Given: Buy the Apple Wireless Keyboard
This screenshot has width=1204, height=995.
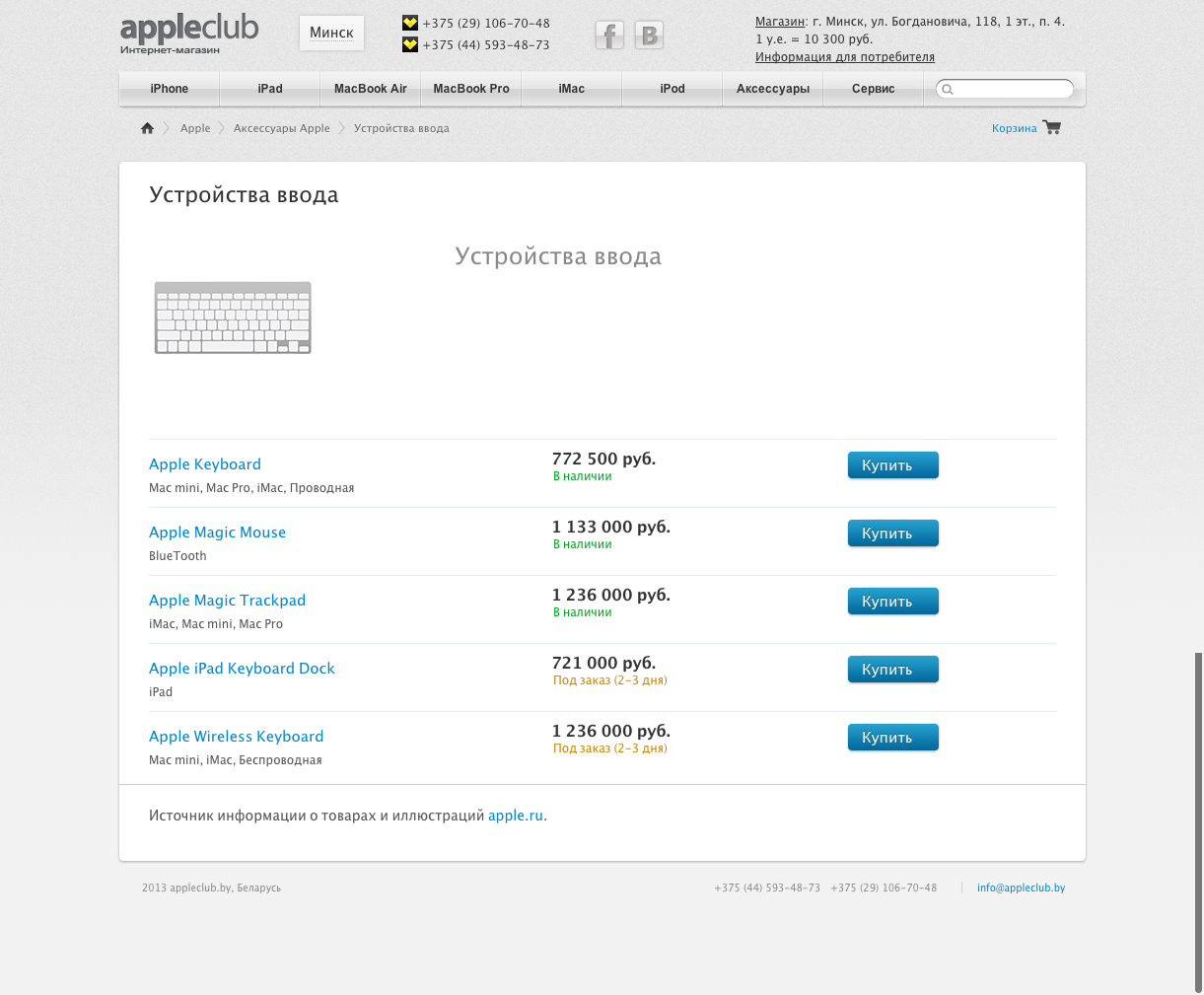Looking at the screenshot, I should 893,738.
